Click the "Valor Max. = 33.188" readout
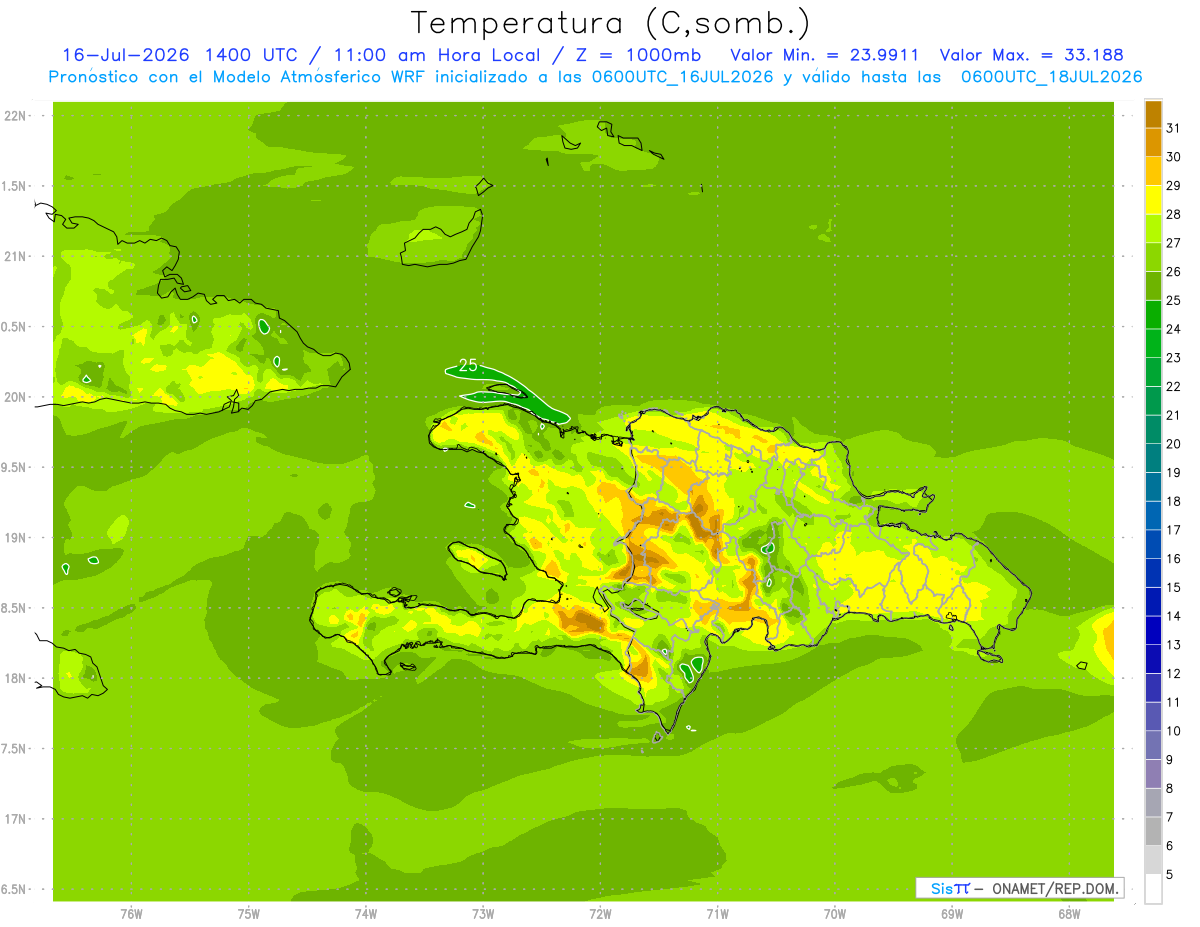 pos(1031,55)
